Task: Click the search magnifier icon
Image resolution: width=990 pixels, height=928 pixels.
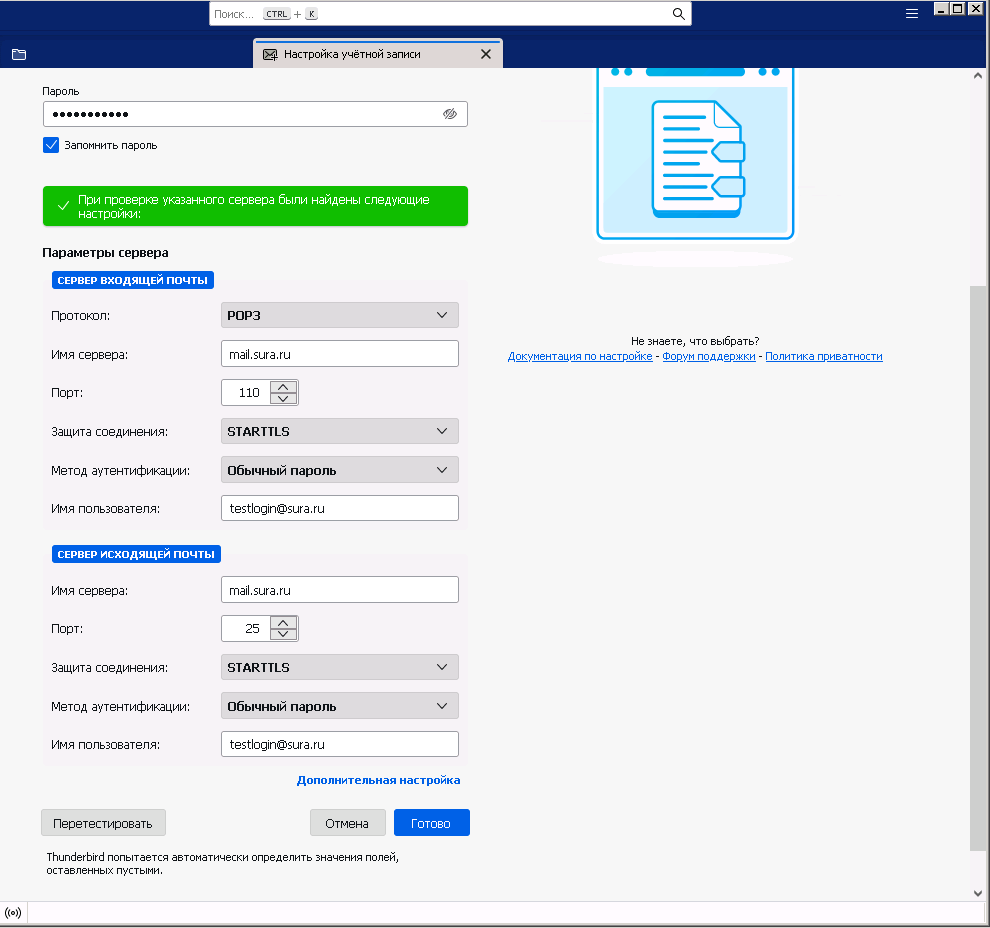Action: pyautogui.click(x=678, y=14)
